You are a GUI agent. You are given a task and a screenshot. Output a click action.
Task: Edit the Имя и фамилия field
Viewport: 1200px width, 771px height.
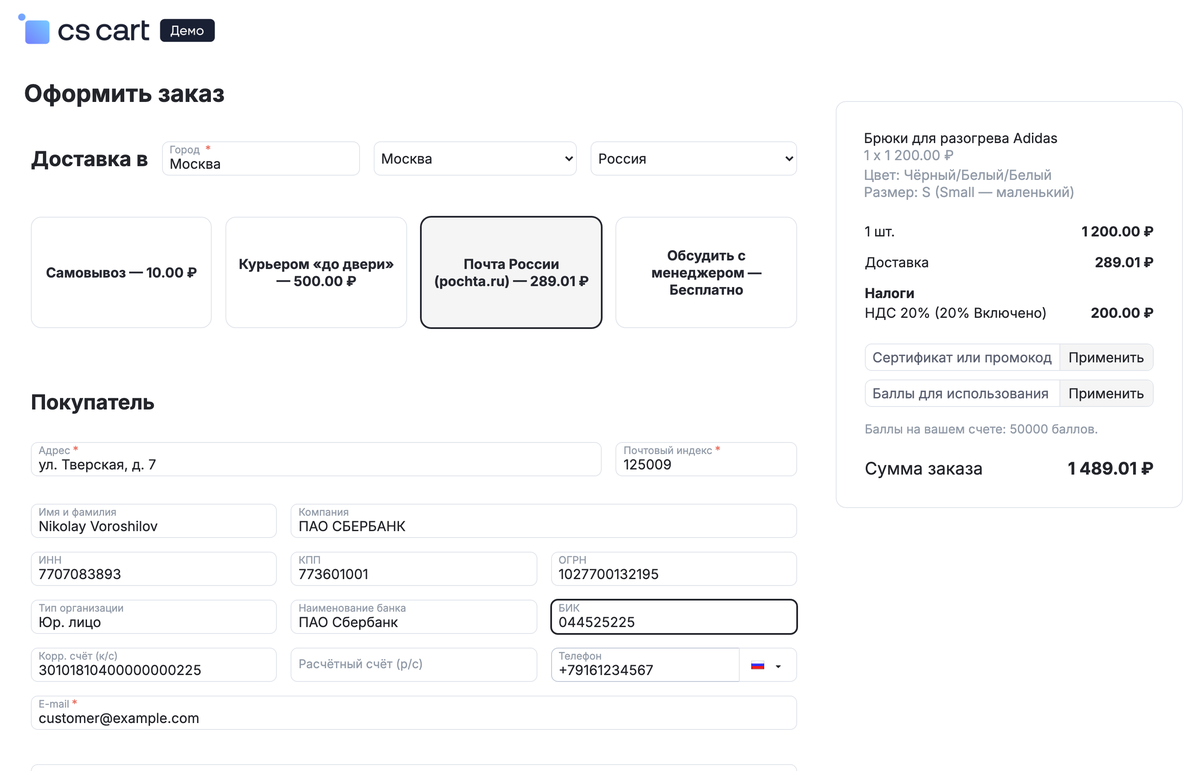coord(154,521)
